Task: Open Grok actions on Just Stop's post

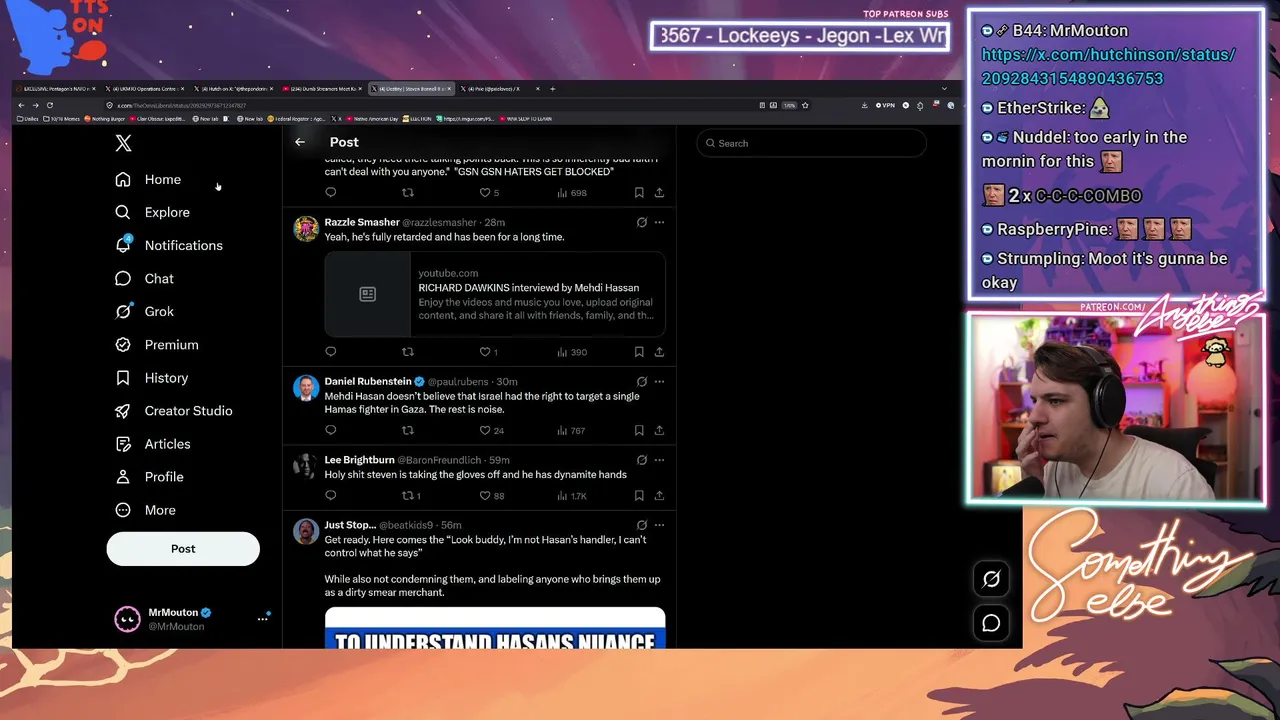Action: click(x=642, y=525)
